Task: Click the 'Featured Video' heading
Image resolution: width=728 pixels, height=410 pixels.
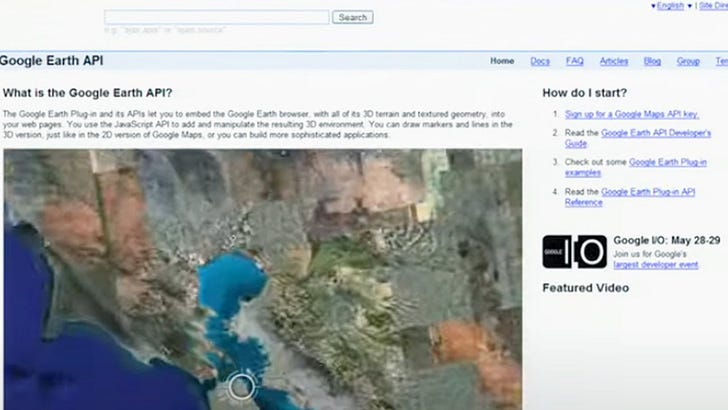Action: tap(585, 288)
